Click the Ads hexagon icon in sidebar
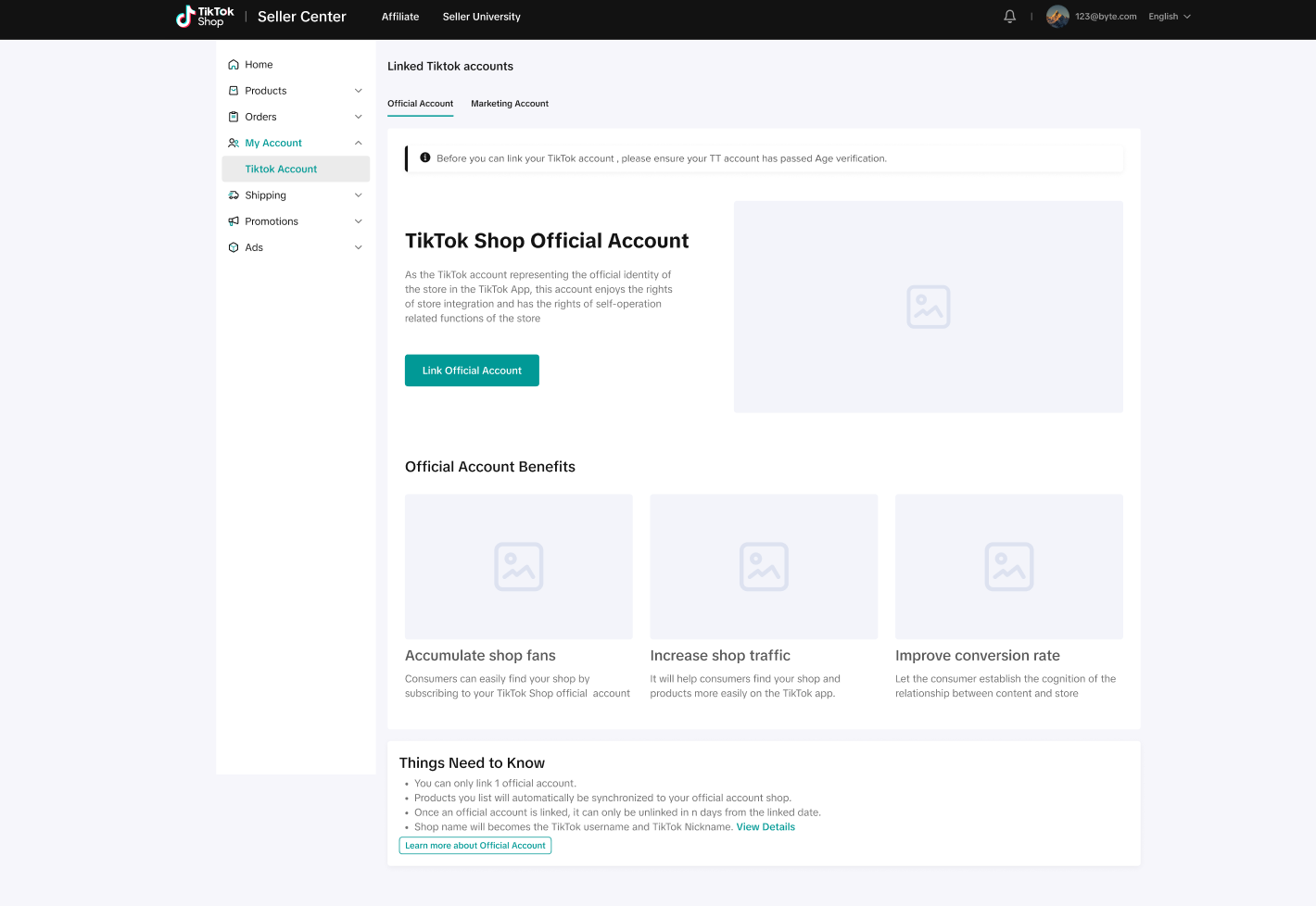The image size is (1316, 906). (x=234, y=247)
